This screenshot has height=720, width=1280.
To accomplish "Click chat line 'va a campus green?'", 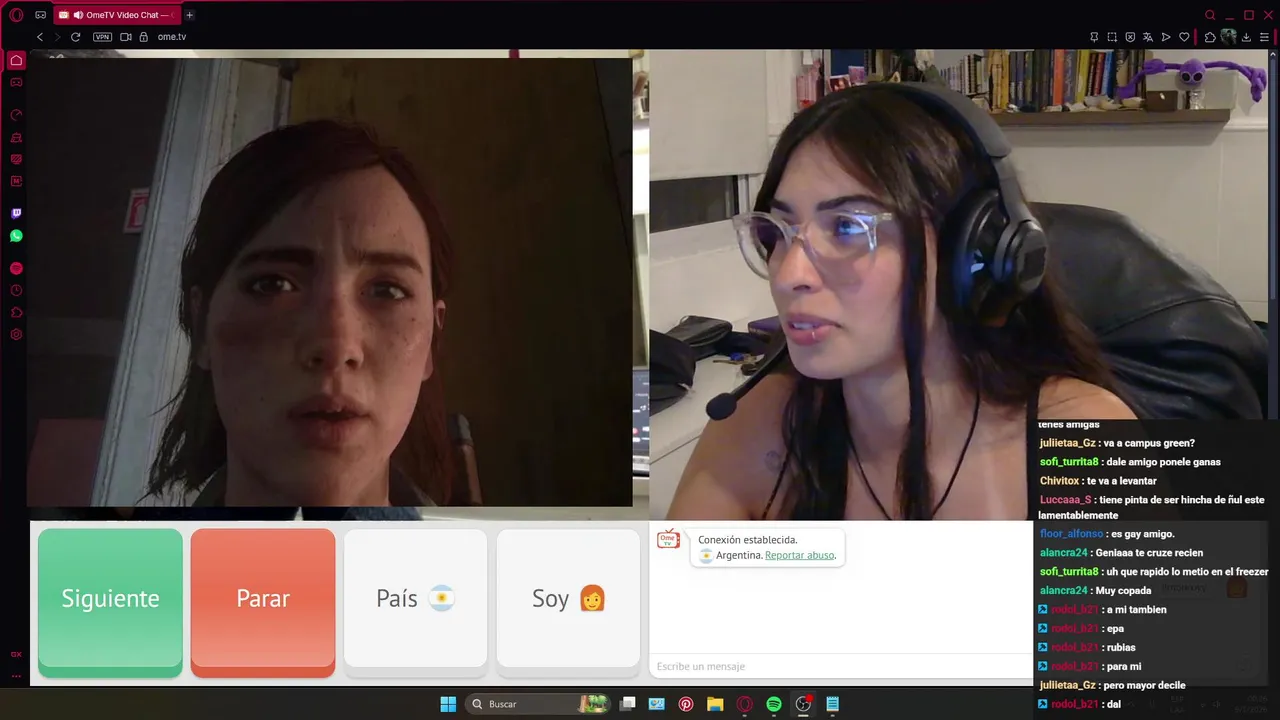I will [x=1149, y=443].
